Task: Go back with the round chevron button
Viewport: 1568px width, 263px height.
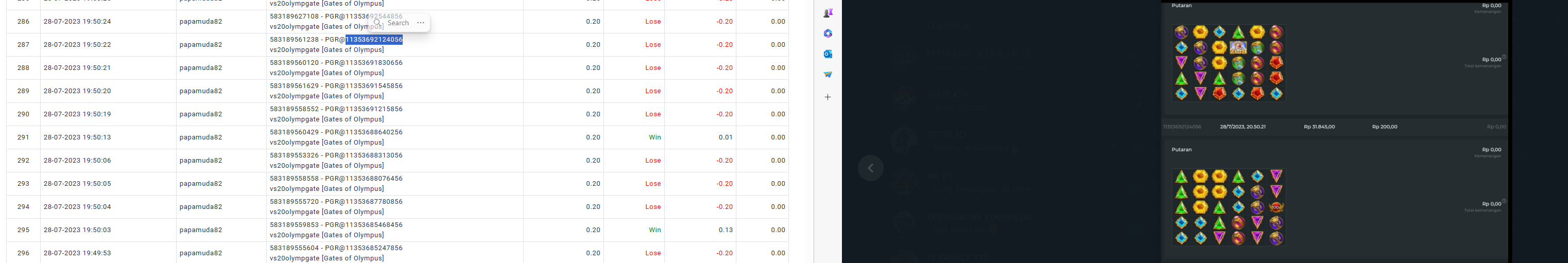Action: [x=870, y=168]
